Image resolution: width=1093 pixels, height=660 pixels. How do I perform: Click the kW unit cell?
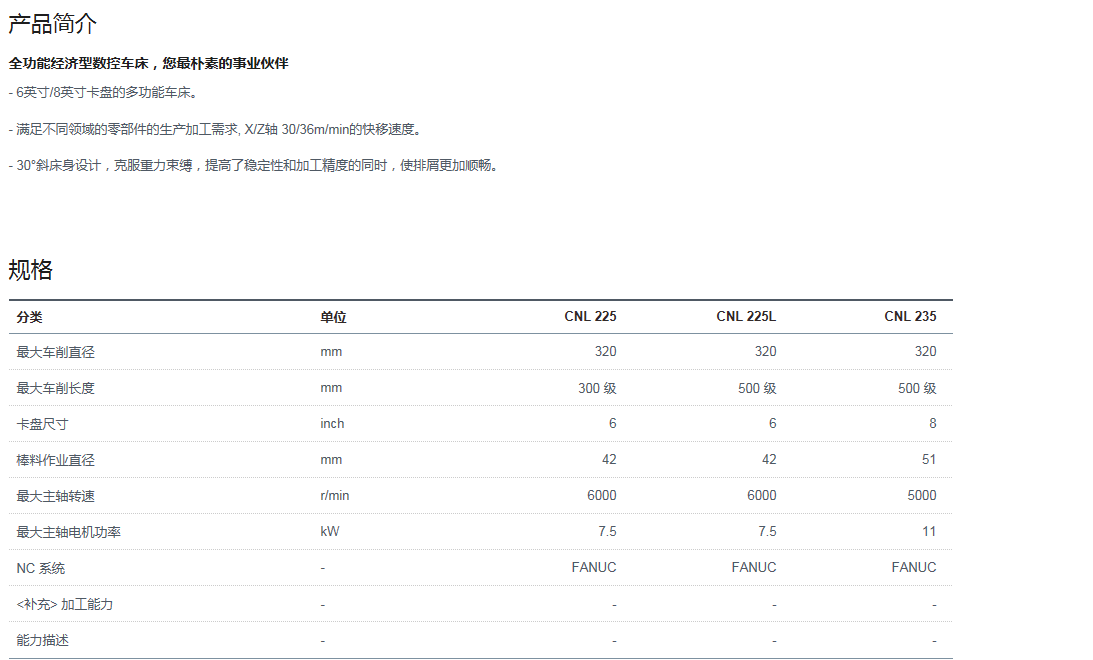pyautogui.click(x=330, y=532)
